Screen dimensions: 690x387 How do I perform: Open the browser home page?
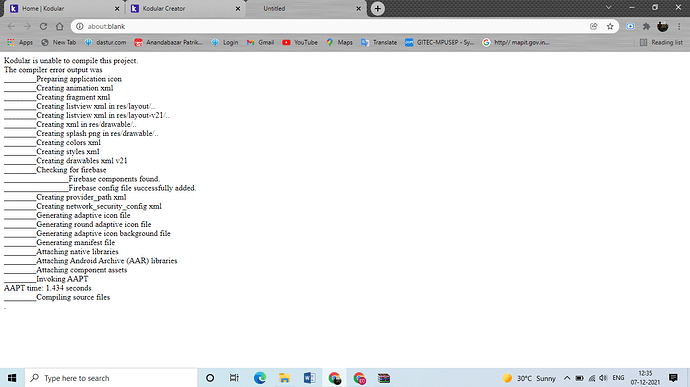59,26
